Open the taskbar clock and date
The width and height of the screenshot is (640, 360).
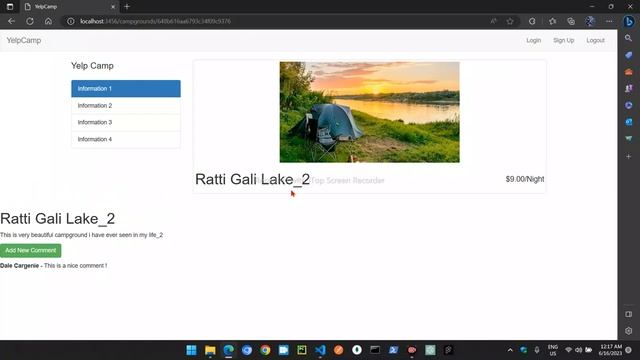pyautogui.click(x=611, y=350)
